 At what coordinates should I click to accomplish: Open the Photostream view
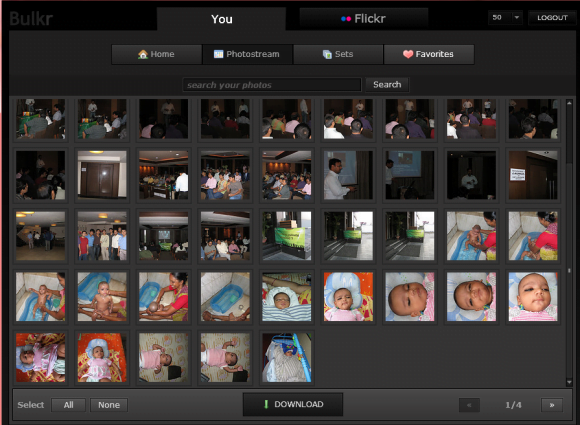pos(247,54)
